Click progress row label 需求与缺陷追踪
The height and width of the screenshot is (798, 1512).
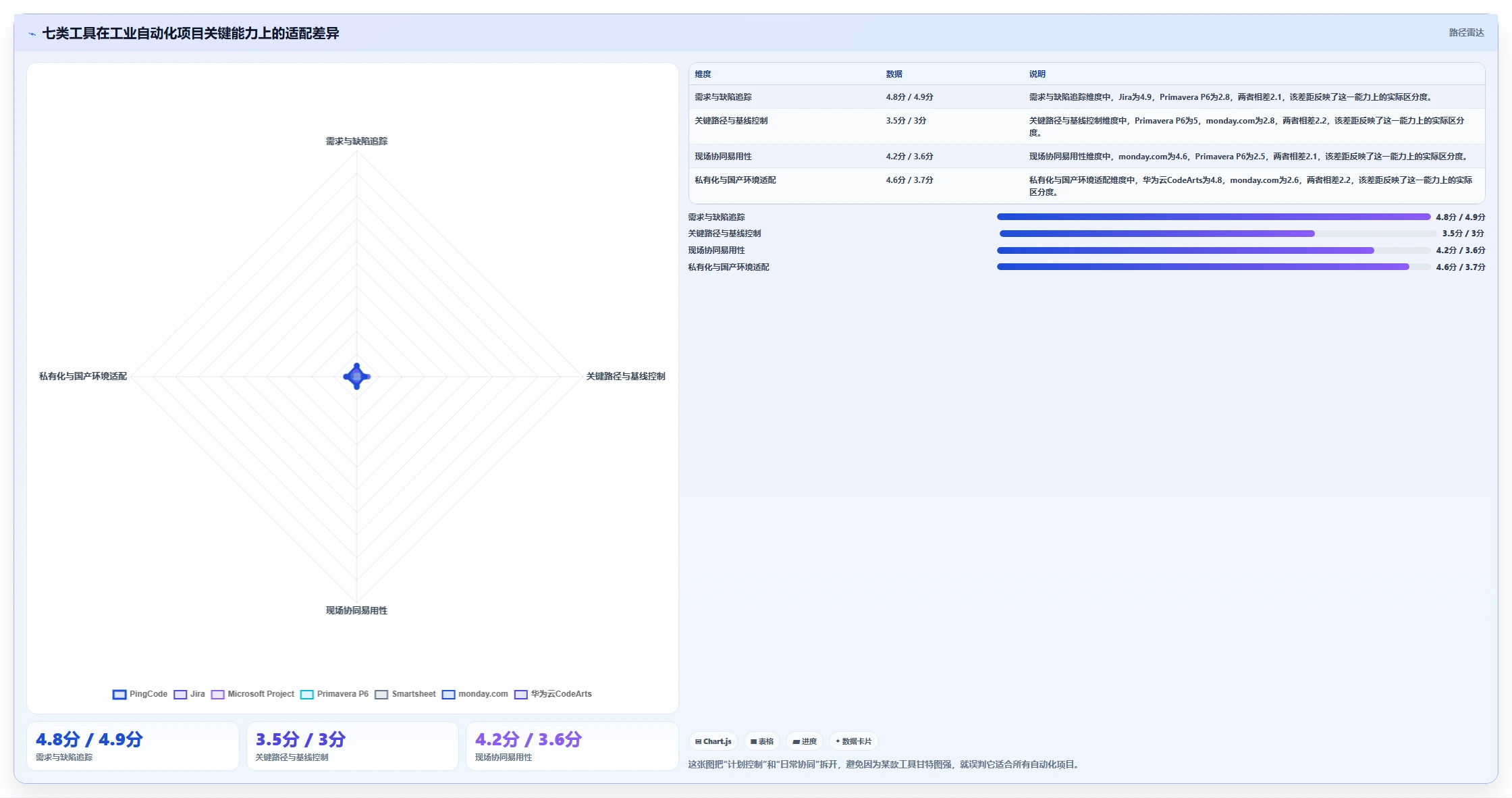click(x=716, y=217)
